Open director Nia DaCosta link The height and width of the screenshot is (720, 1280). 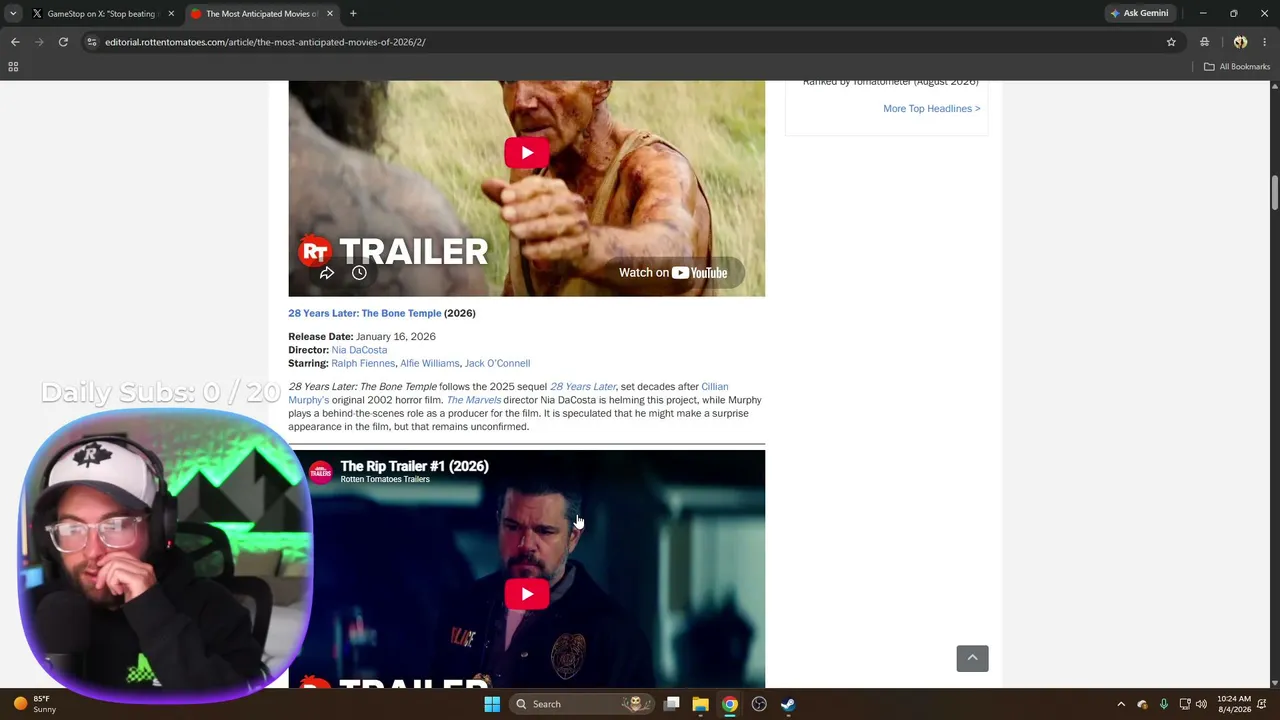(x=359, y=350)
